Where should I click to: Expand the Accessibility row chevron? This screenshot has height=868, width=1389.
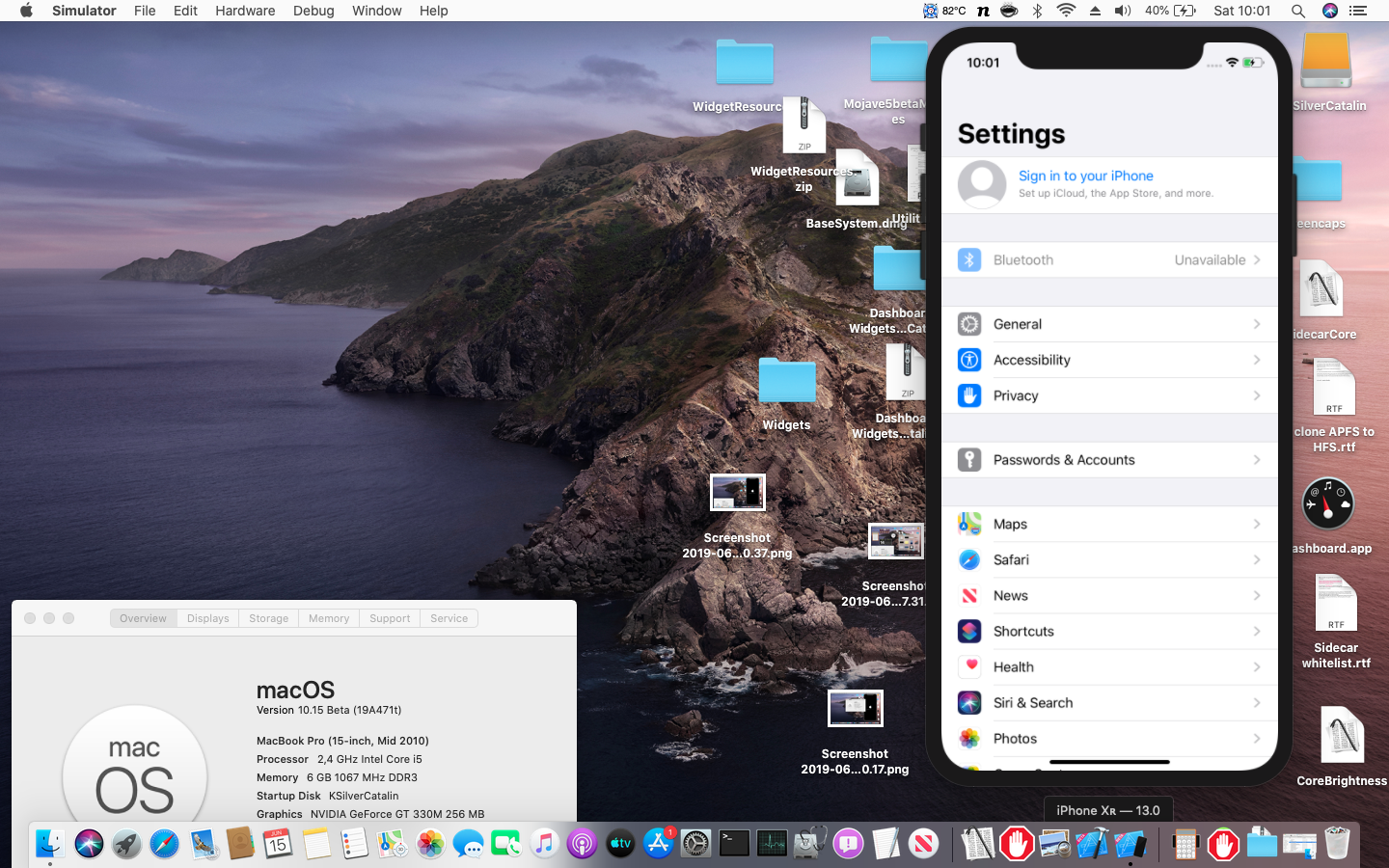[1257, 360]
